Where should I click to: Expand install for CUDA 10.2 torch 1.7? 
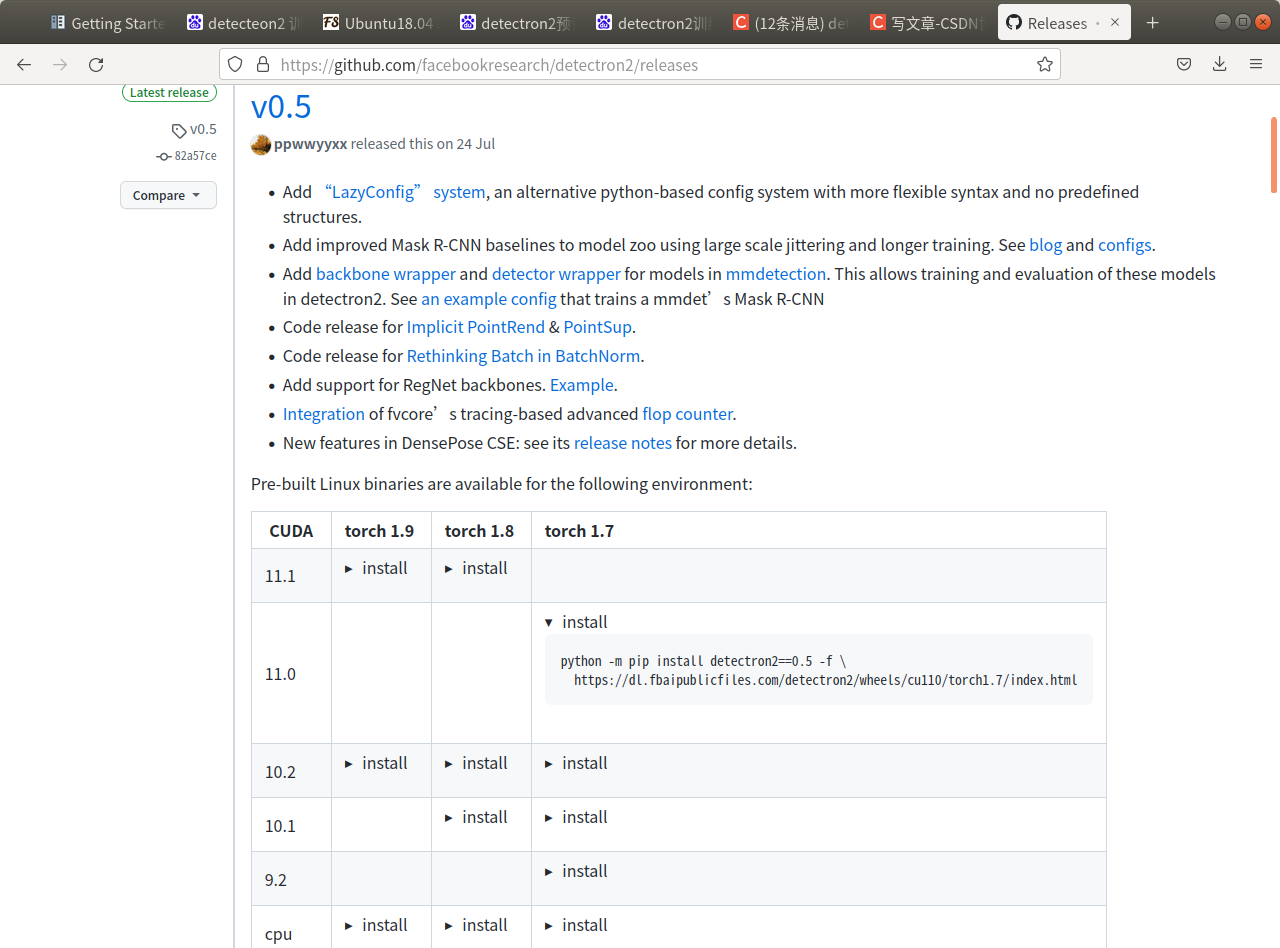pyautogui.click(x=576, y=763)
